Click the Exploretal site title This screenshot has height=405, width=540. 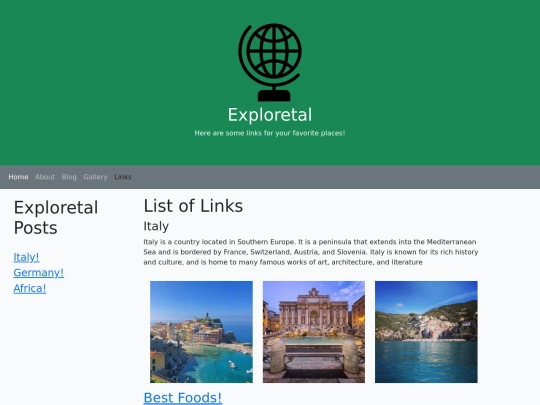270,115
